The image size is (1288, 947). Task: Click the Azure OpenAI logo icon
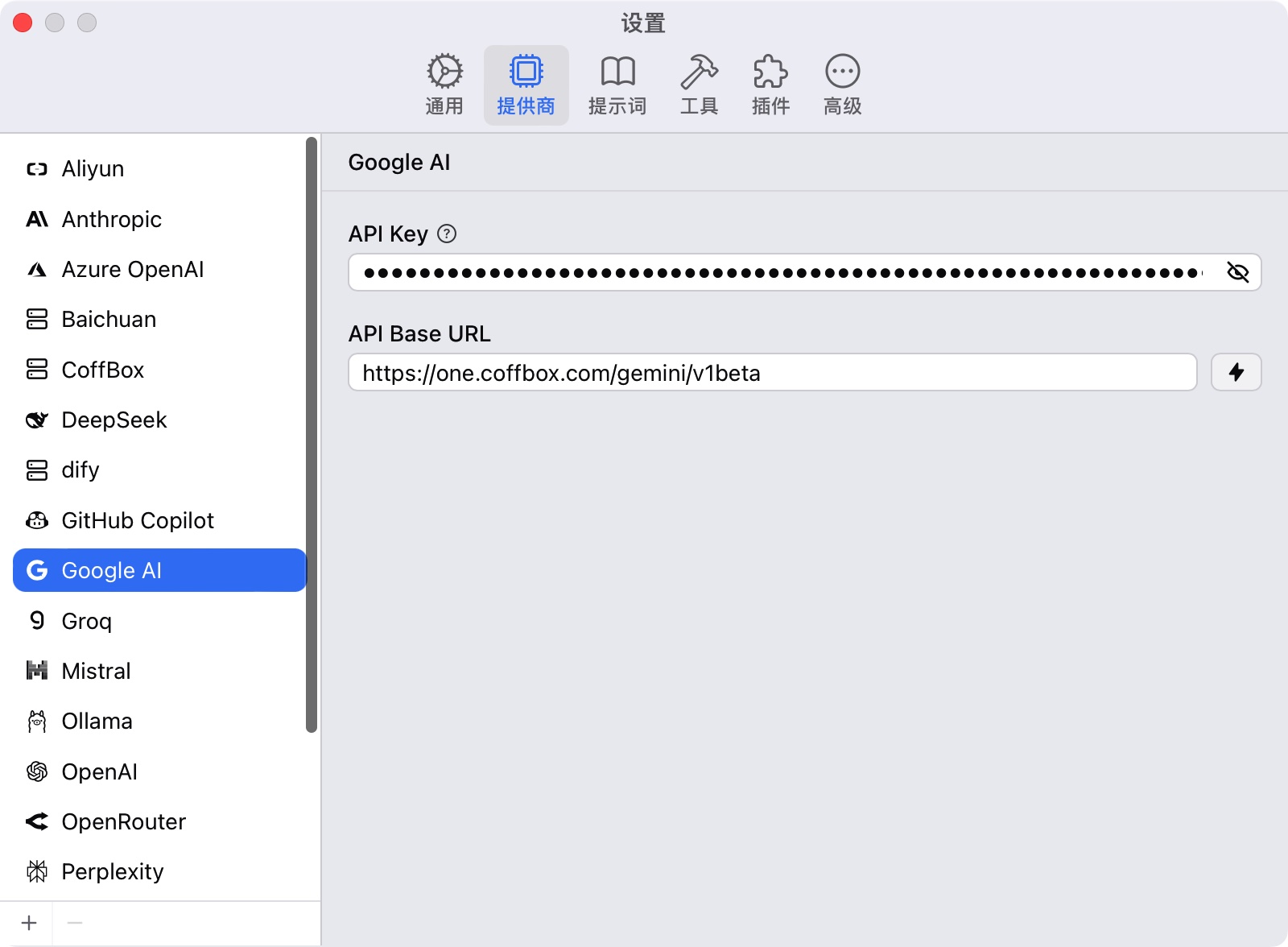coord(37,270)
